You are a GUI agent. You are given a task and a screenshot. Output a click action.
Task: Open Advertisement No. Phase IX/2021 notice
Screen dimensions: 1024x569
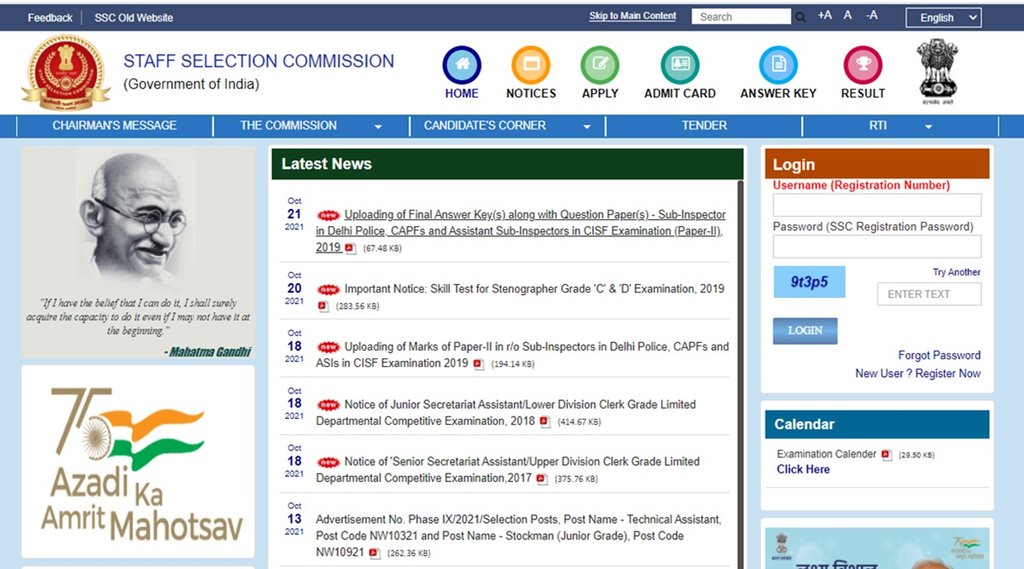(x=519, y=536)
